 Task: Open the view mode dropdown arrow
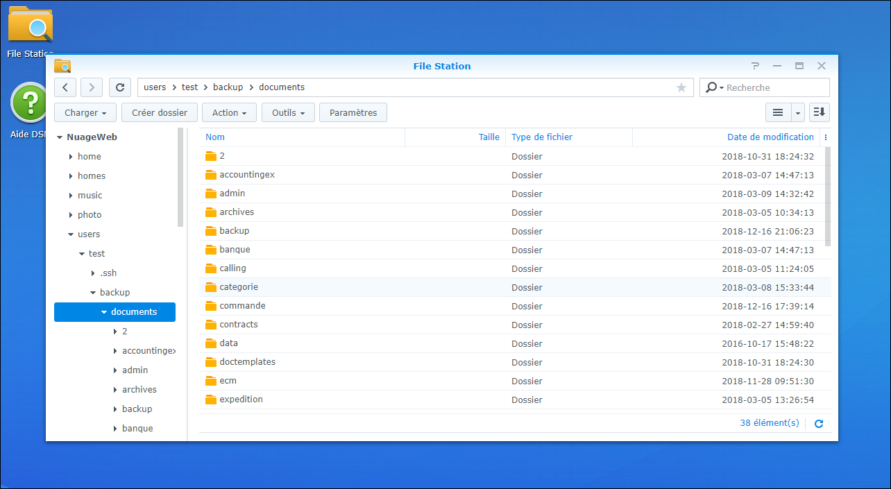click(x=798, y=112)
